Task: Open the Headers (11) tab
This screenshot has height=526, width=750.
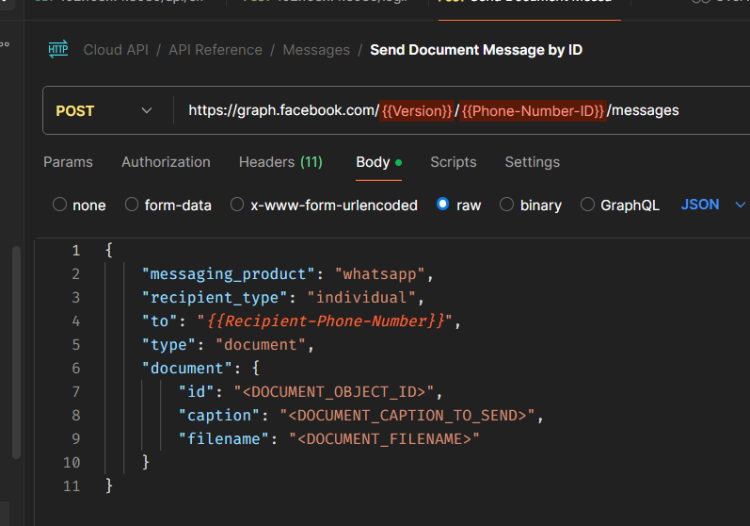Action: (281, 162)
